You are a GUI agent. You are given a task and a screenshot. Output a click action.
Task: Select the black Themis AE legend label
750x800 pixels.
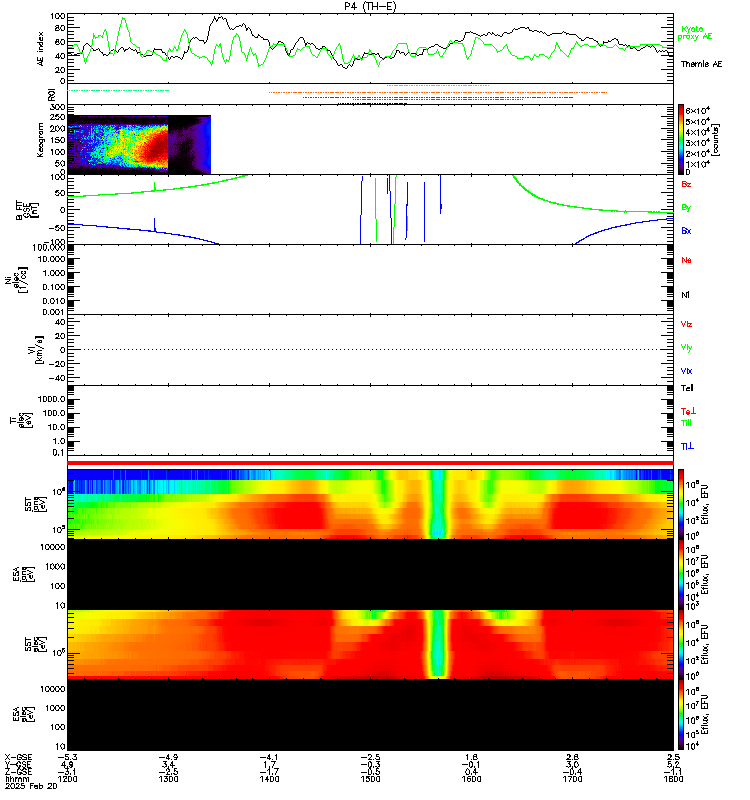click(702, 64)
